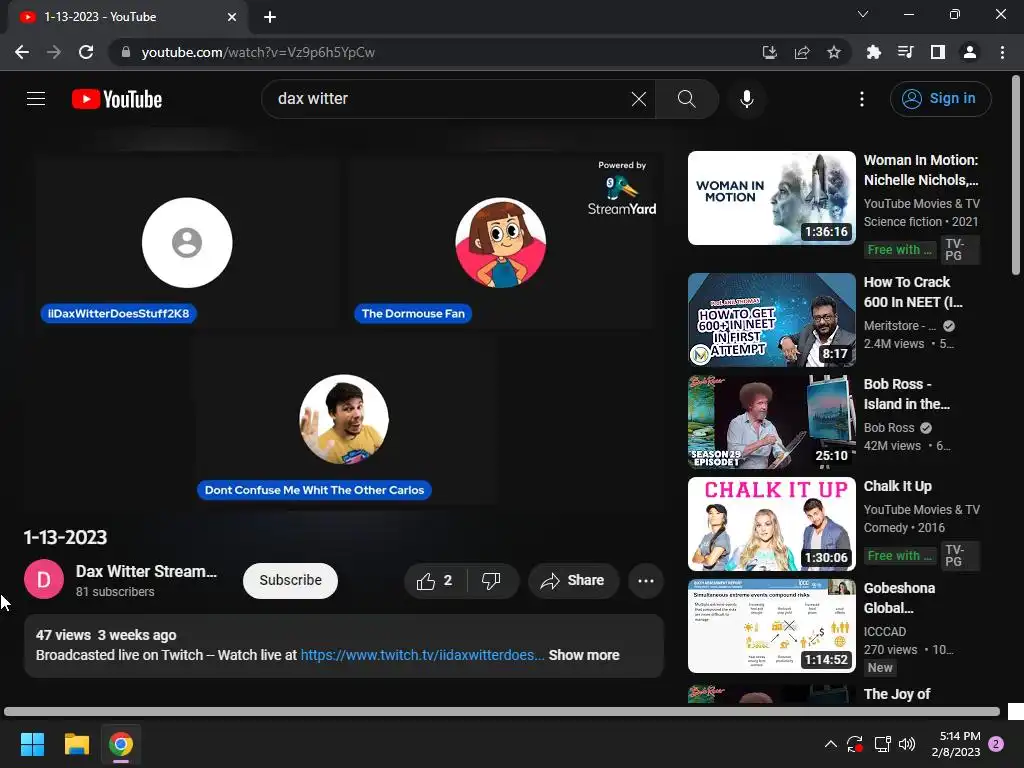Open Dax Witter Stream channel name

click(x=146, y=571)
